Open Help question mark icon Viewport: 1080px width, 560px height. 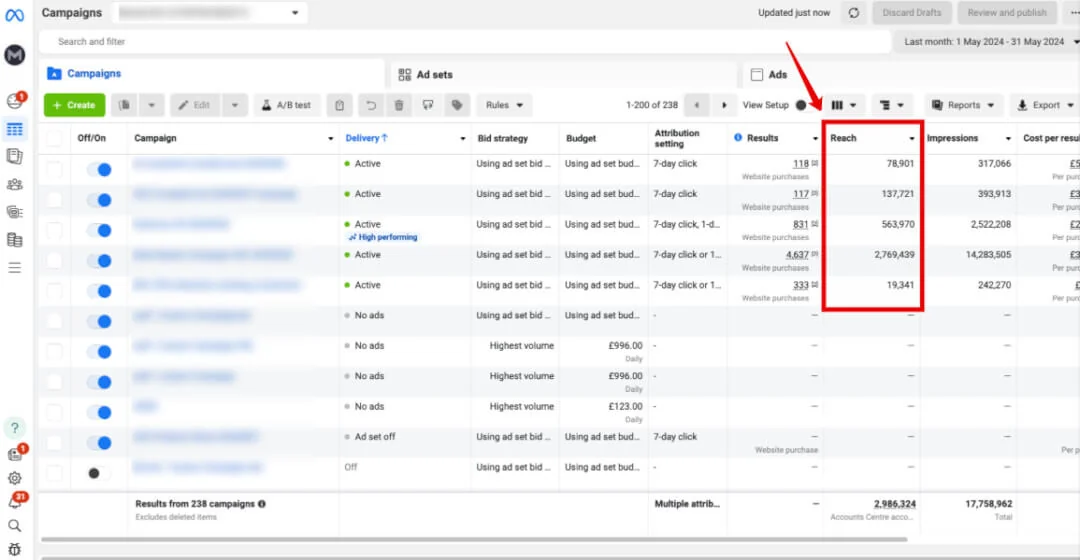(14, 428)
